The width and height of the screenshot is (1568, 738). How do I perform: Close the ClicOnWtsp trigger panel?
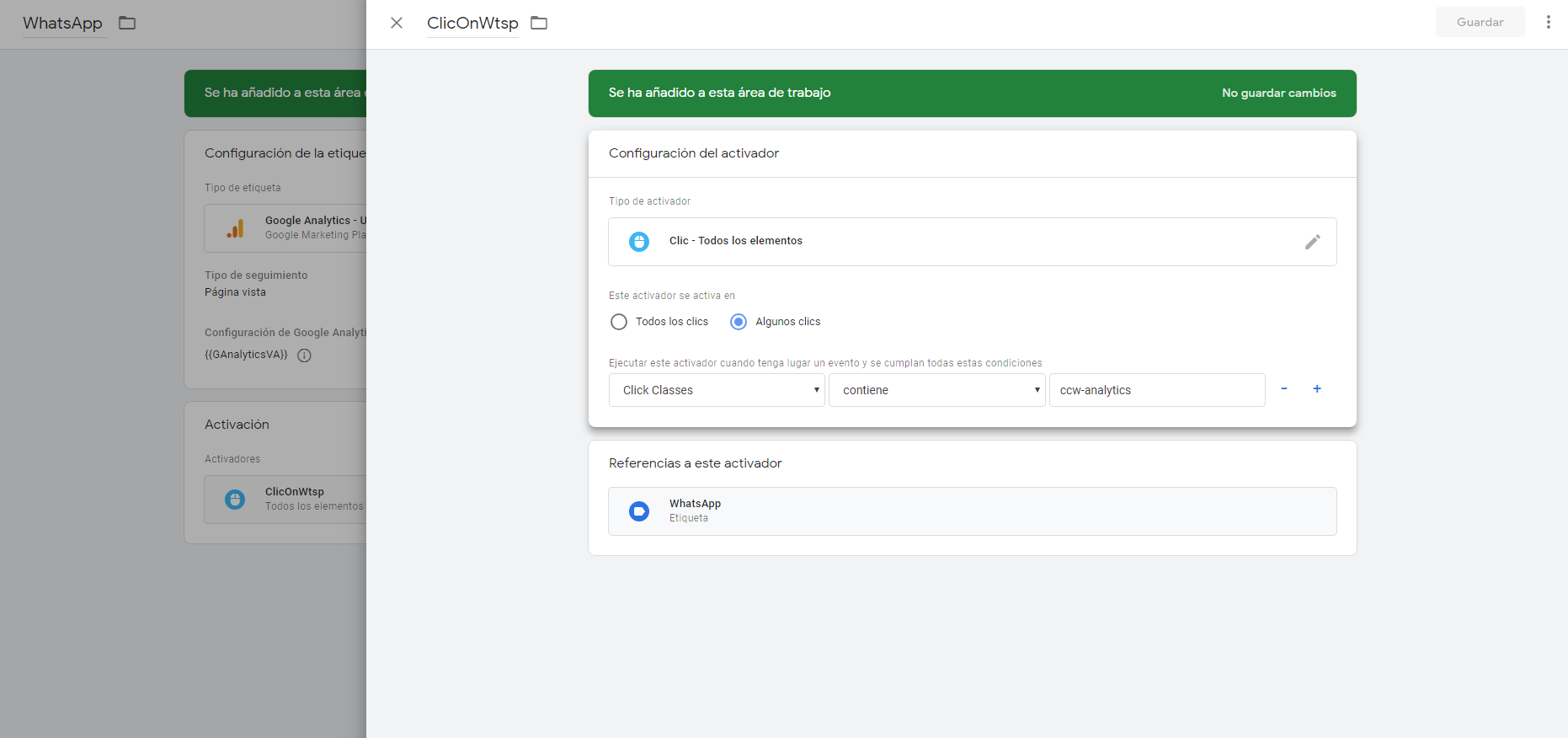[397, 23]
